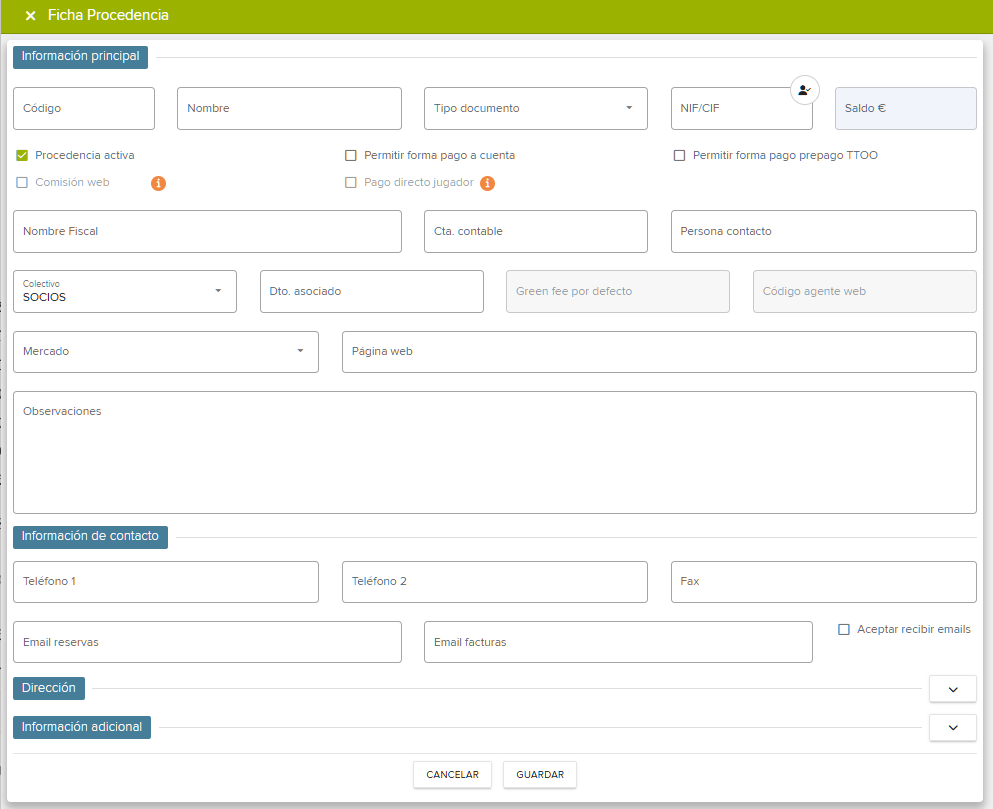The height and width of the screenshot is (809, 993).
Task: Click the Green fee por defecto field
Action: (618, 291)
